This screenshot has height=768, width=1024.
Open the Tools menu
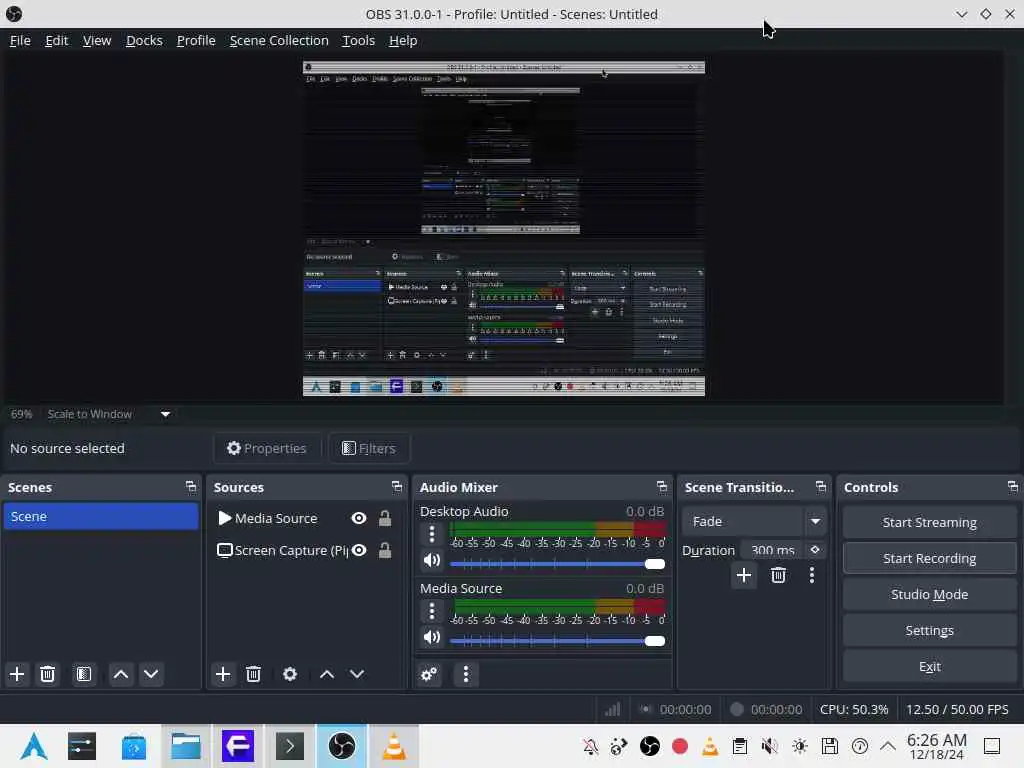tap(359, 40)
